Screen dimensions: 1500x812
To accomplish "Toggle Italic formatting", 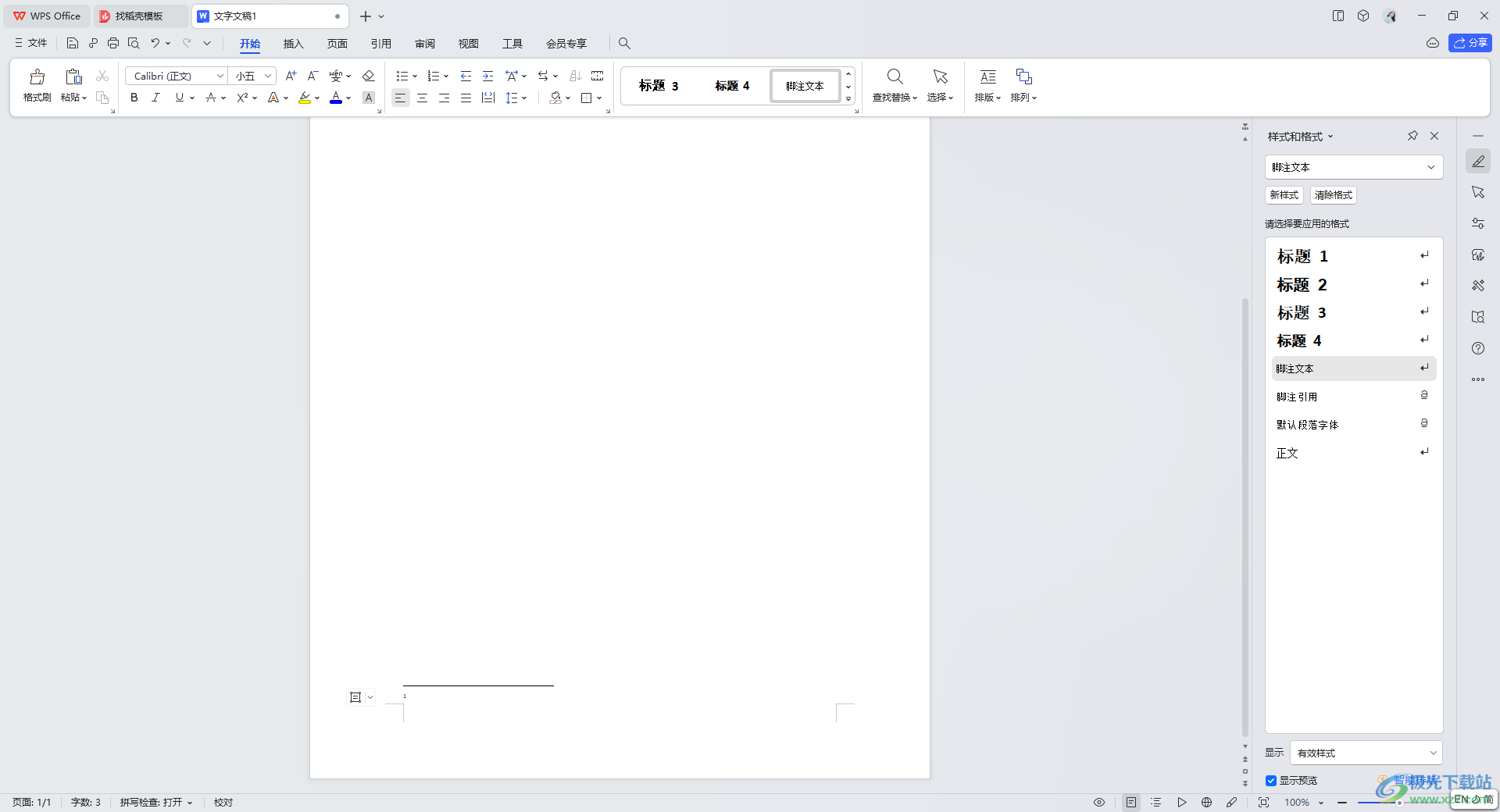I will click(x=155, y=98).
